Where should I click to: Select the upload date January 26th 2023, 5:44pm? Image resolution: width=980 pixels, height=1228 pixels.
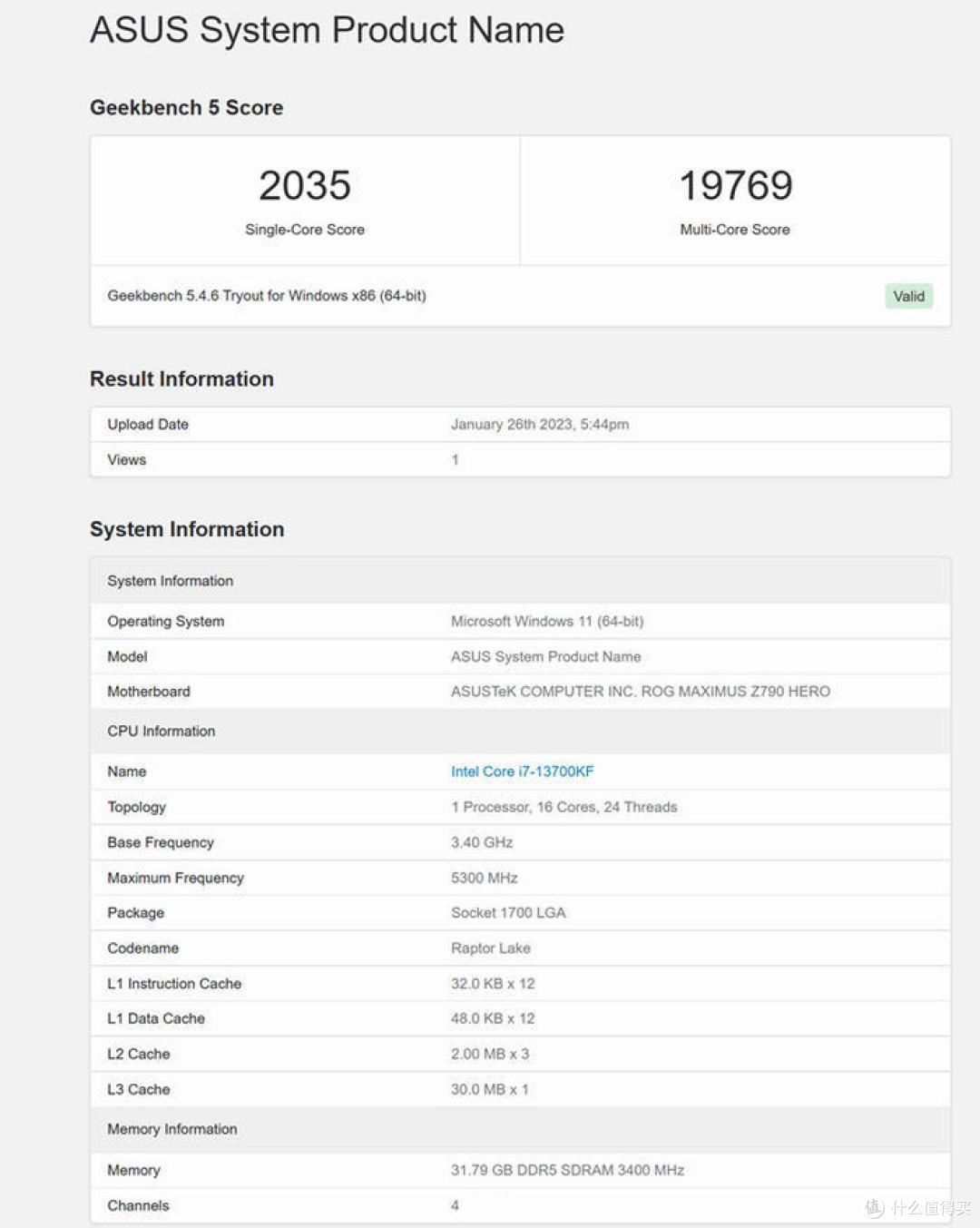(x=540, y=425)
